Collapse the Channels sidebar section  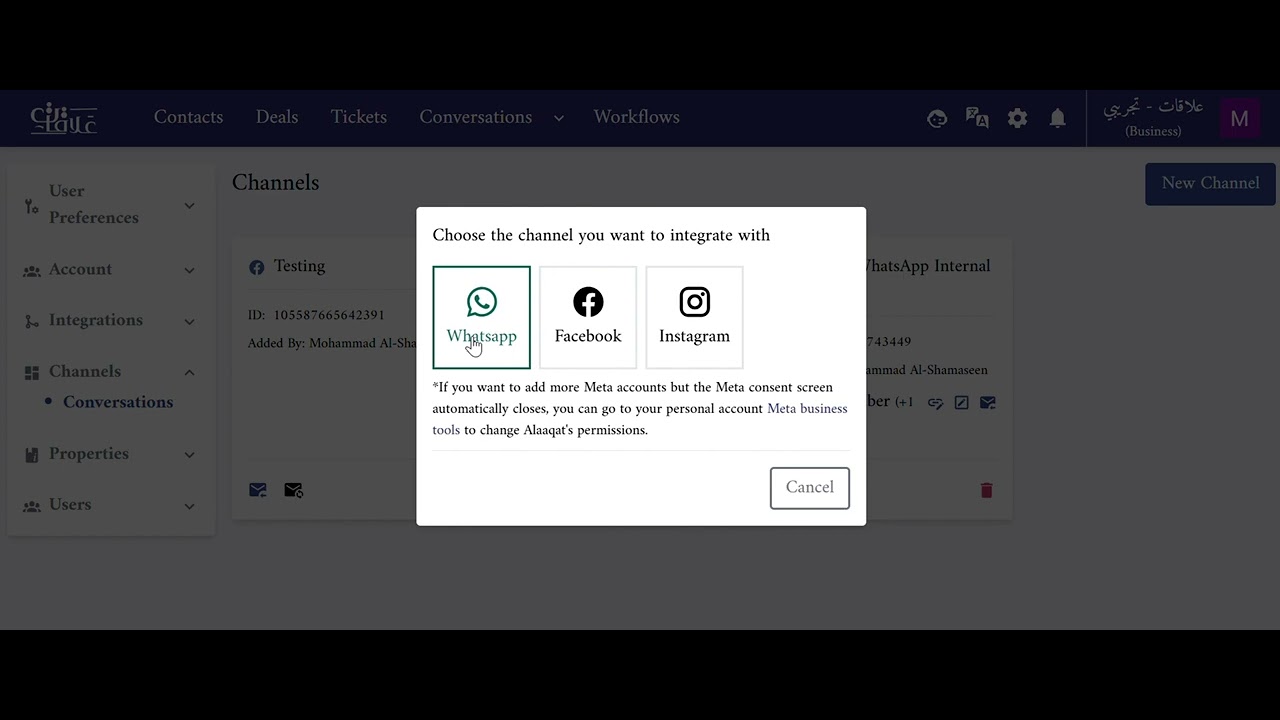[x=110, y=371]
